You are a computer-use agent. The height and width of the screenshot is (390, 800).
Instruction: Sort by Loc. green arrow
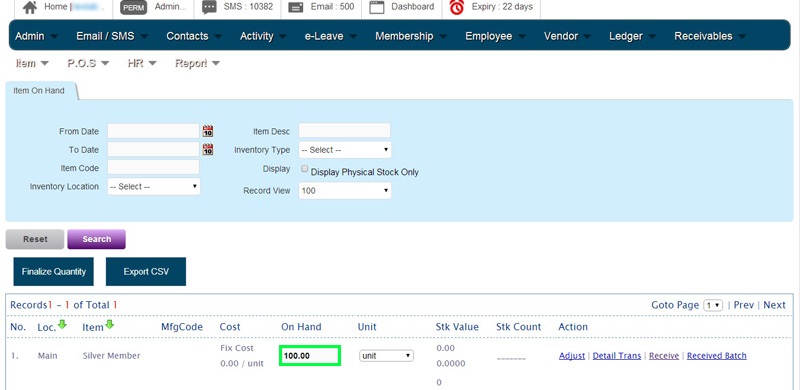click(62, 325)
